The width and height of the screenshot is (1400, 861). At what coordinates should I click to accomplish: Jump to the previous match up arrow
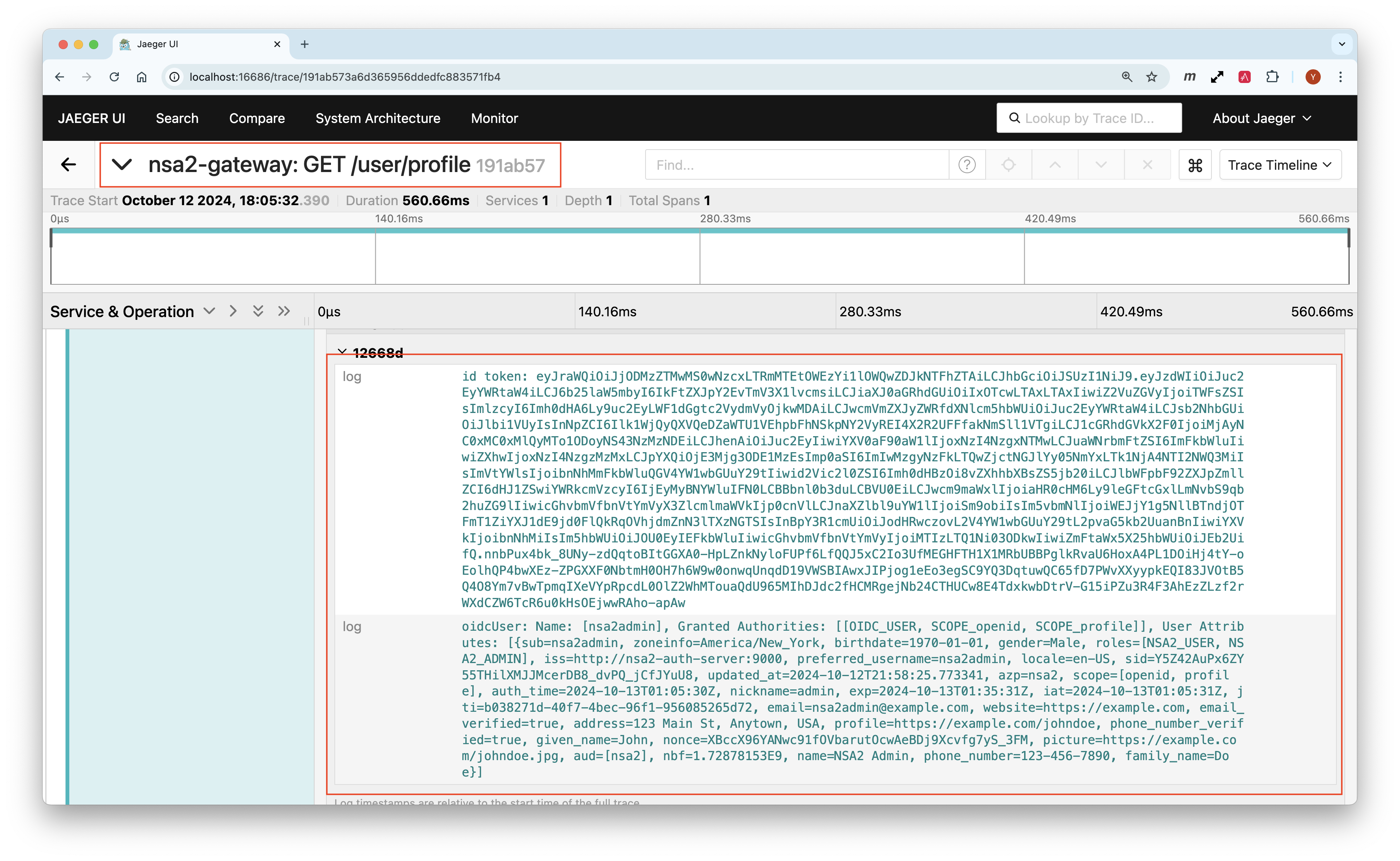coord(1055,165)
